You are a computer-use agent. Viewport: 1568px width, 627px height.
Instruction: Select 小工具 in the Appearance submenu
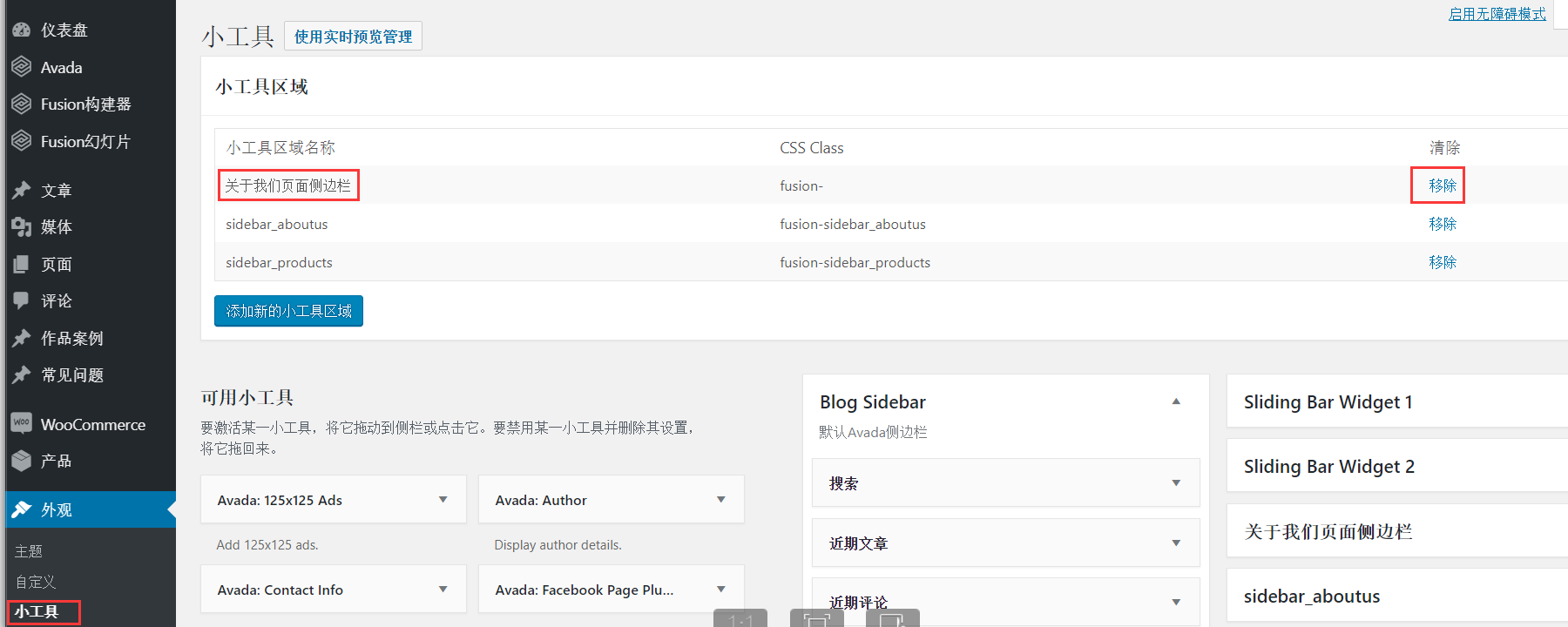pos(37,611)
